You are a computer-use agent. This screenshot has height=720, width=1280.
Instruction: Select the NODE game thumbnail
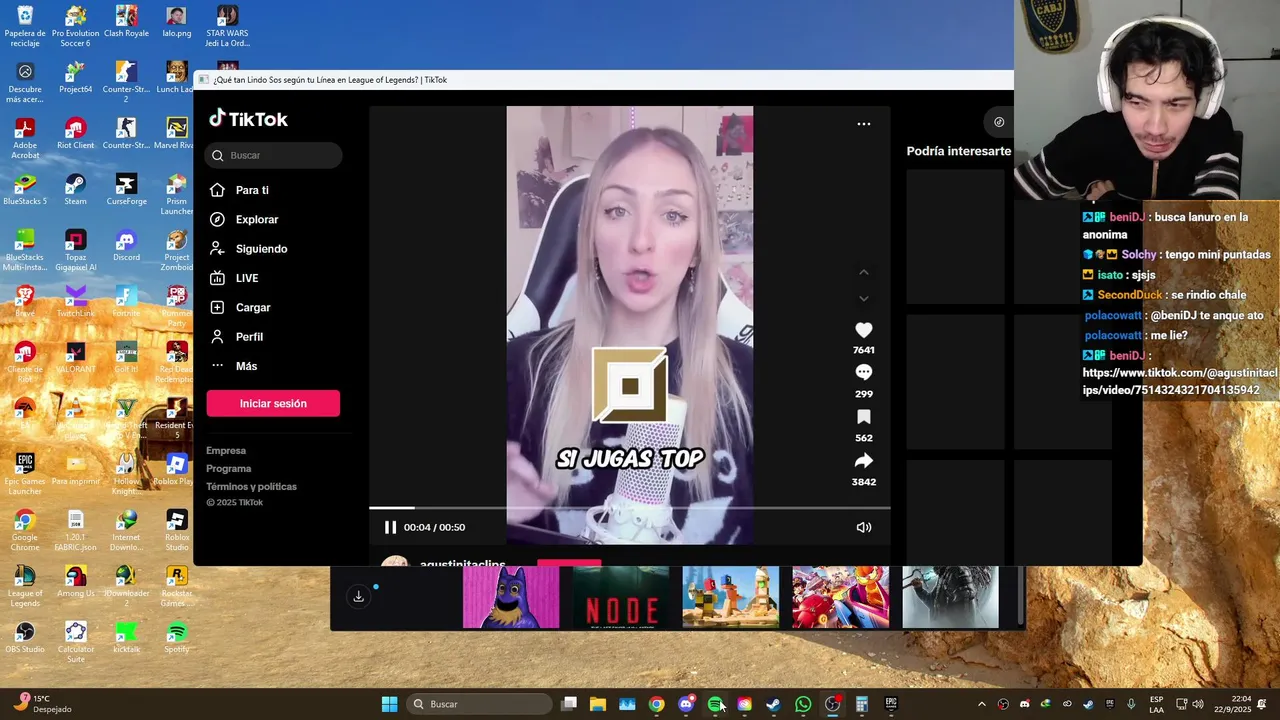[x=621, y=598]
